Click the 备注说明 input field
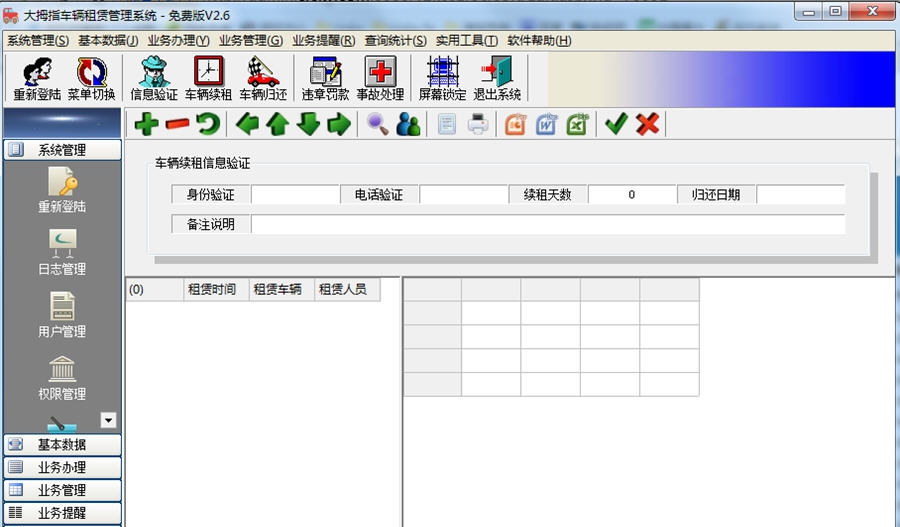The height and width of the screenshot is (527, 900). click(x=548, y=224)
